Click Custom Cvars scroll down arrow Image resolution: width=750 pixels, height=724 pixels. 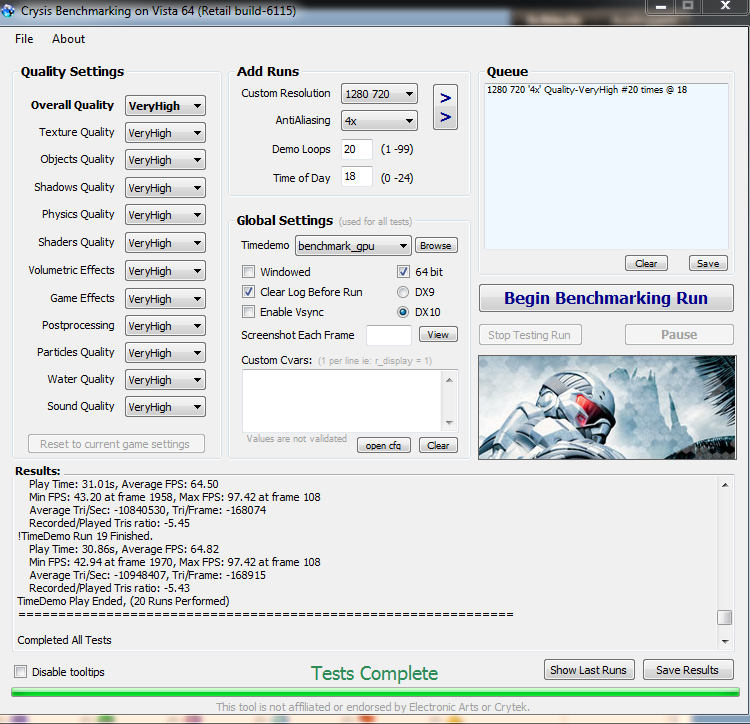[x=449, y=422]
